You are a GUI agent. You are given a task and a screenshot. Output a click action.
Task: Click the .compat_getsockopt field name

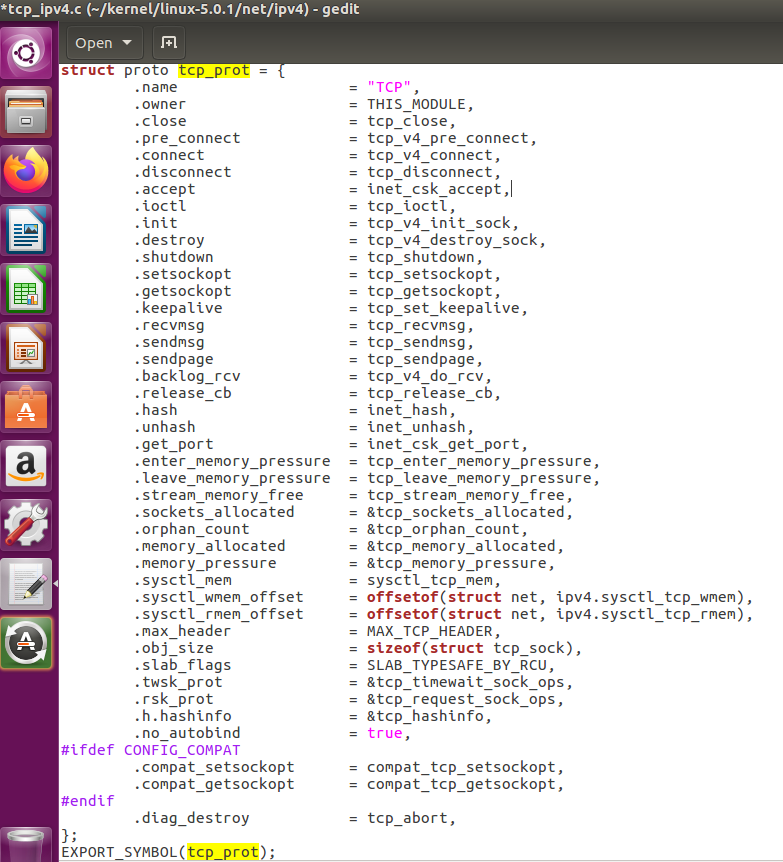pos(214,785)
